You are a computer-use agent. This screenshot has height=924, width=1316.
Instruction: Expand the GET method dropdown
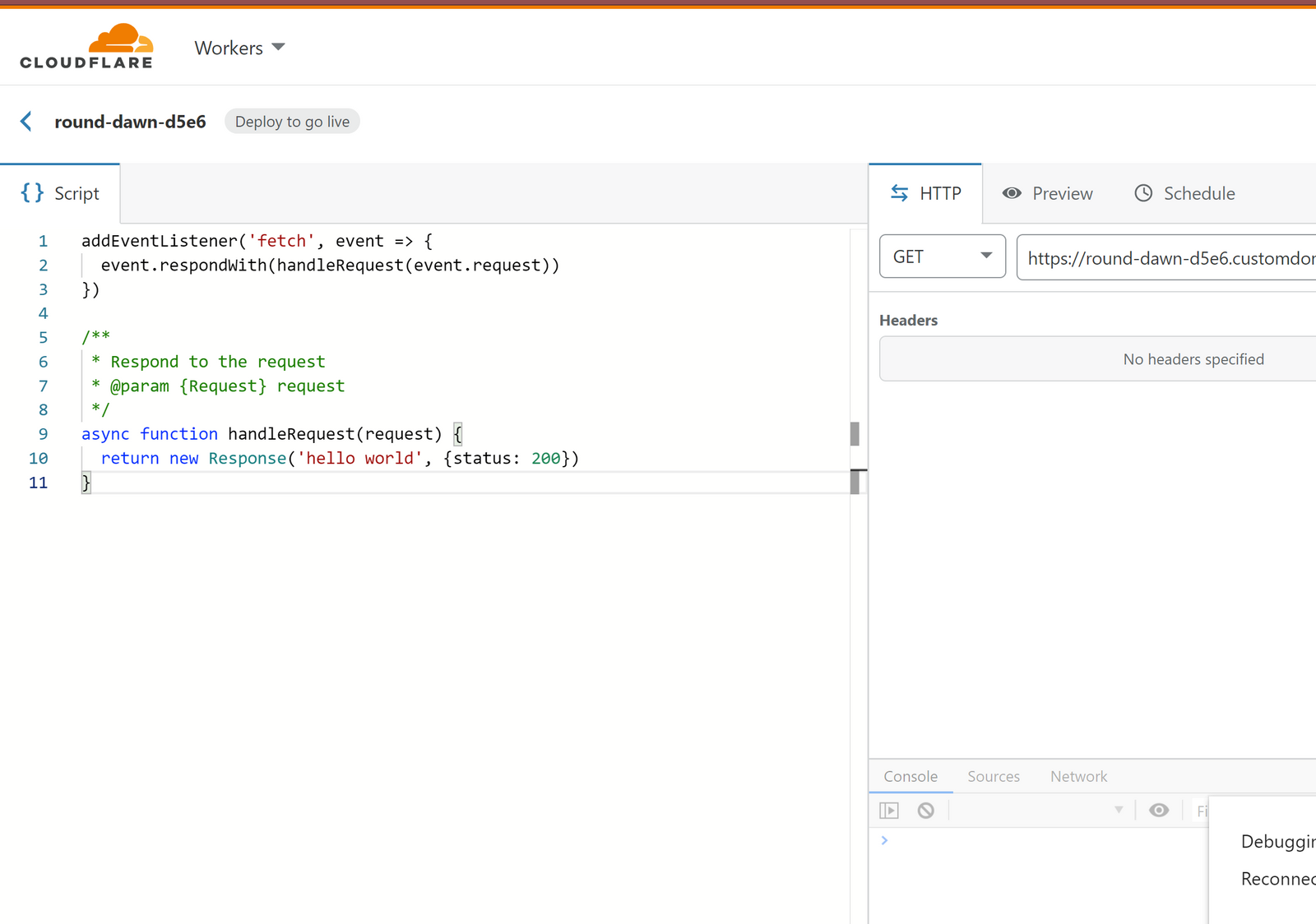point(942,256)
